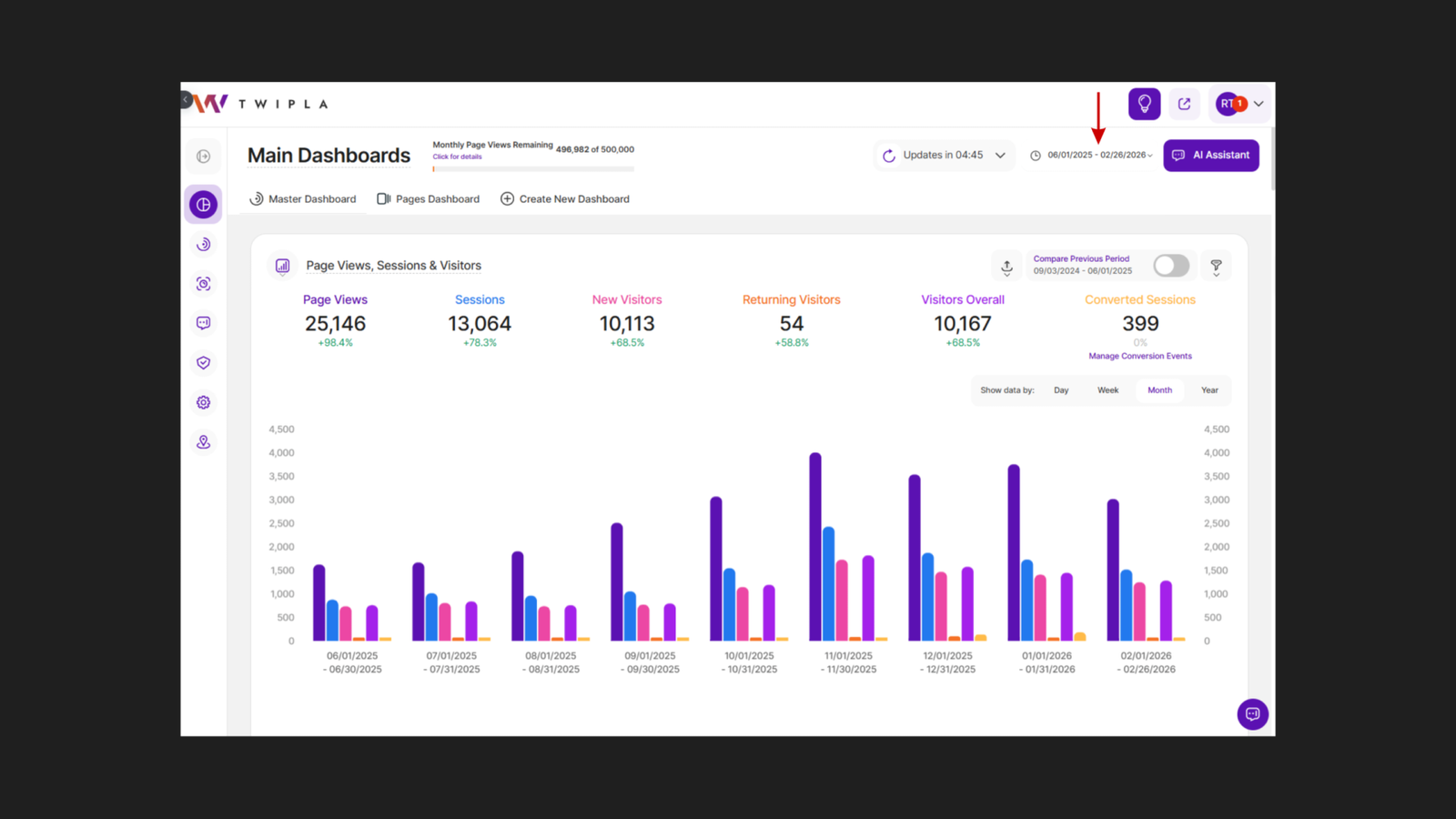Select Year in the Show data by options

click(1209, 389)
